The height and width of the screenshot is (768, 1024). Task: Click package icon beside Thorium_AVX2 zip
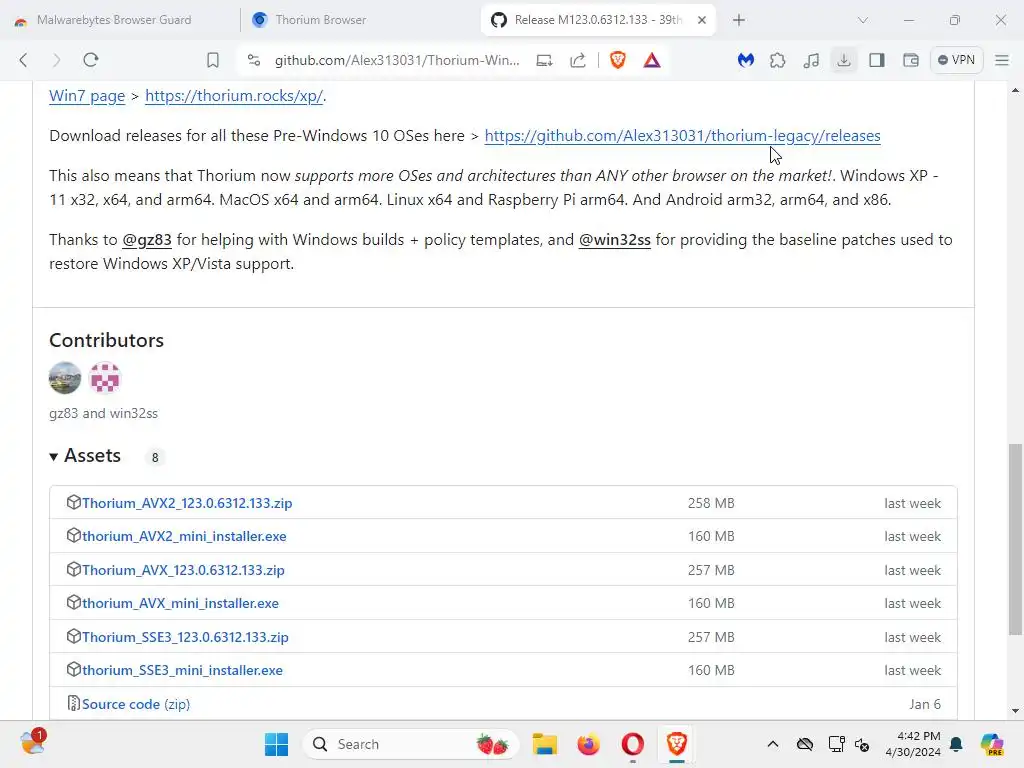pyautogui.click(x=73, y=502)
